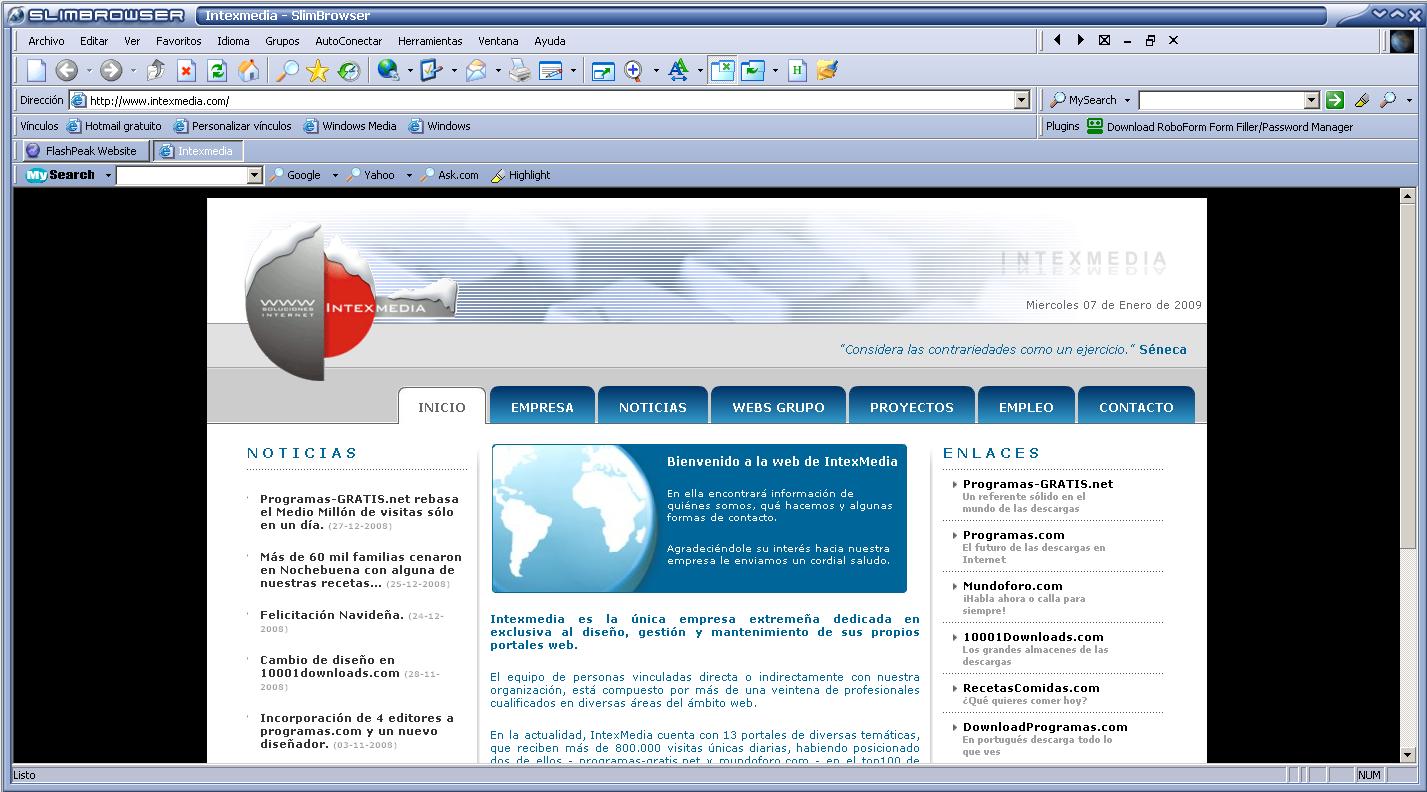Image resolution: width=1427 pixels, height=792 pixels.
Task: Click the window filter green arrow icon
Action: 753,70
